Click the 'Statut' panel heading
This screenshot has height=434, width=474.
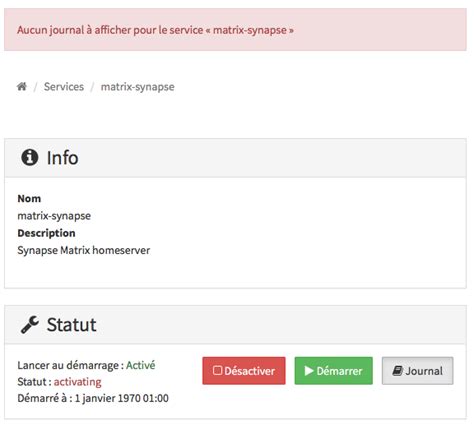pos(72,325)
